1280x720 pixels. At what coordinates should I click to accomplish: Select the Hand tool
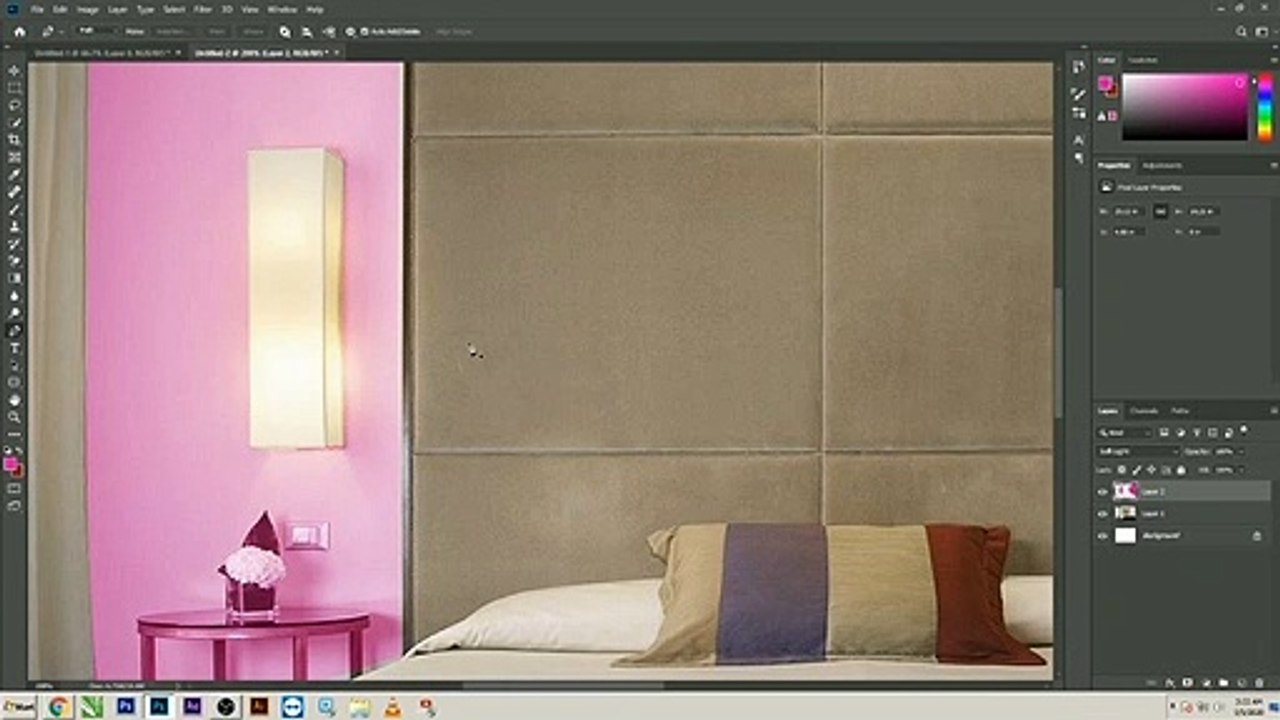[x=14, y=399]
